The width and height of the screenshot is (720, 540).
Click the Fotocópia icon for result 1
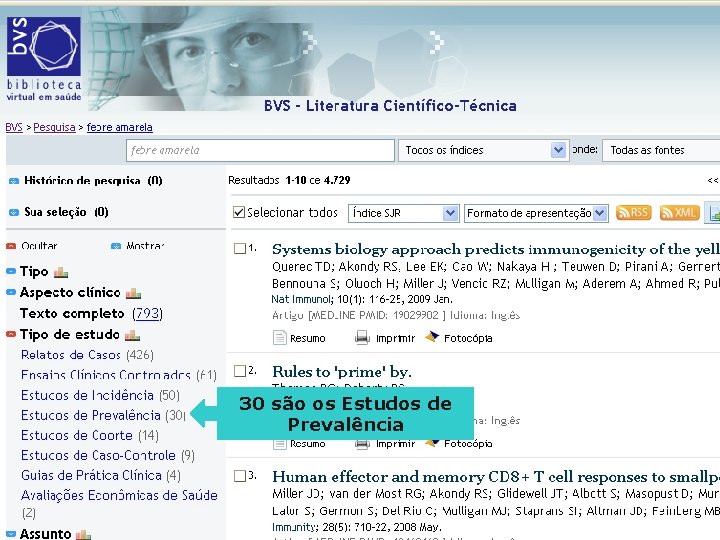click(432, 337)
